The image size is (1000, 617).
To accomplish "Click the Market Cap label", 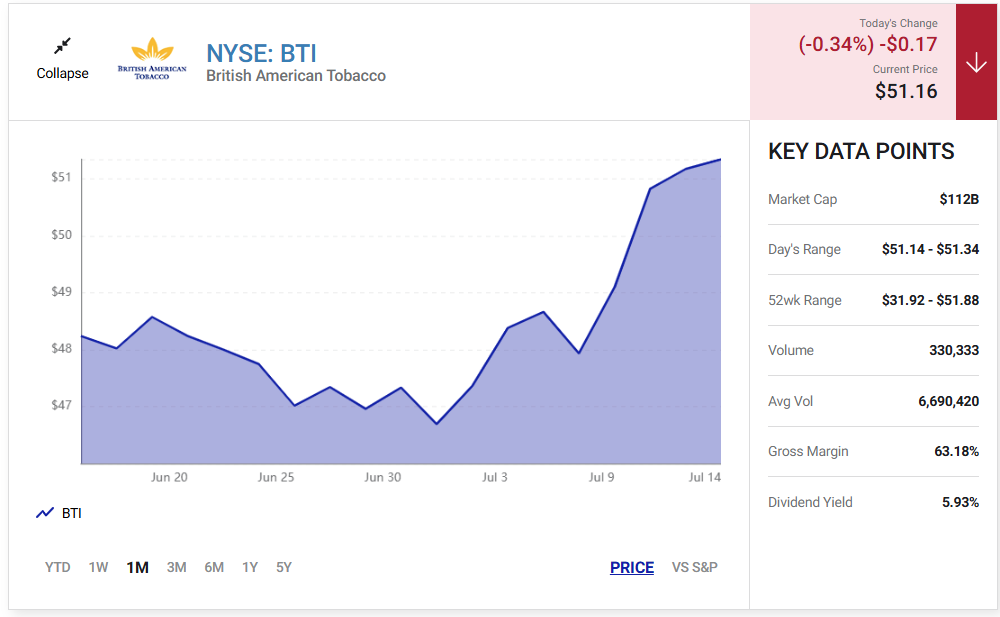I will 802,199.
